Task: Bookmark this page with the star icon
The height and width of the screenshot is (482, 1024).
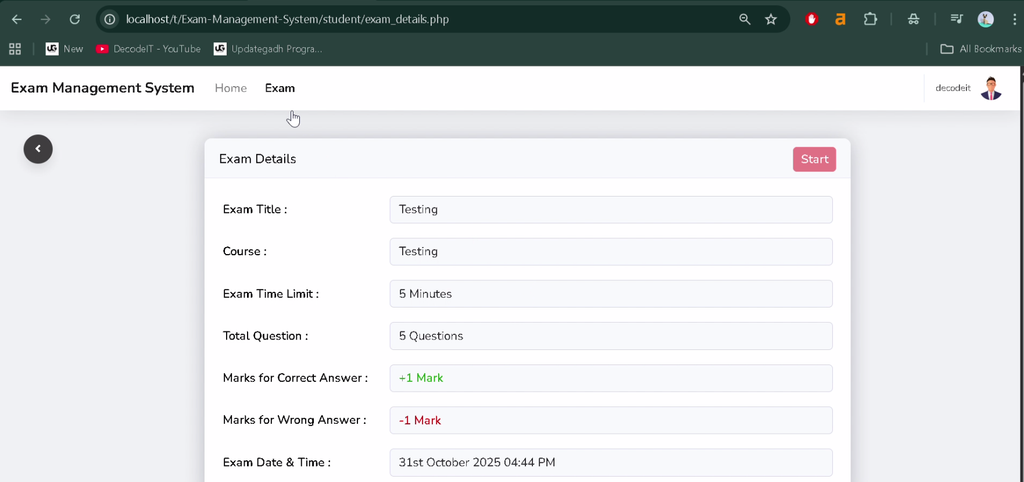Action: [771, 19]
